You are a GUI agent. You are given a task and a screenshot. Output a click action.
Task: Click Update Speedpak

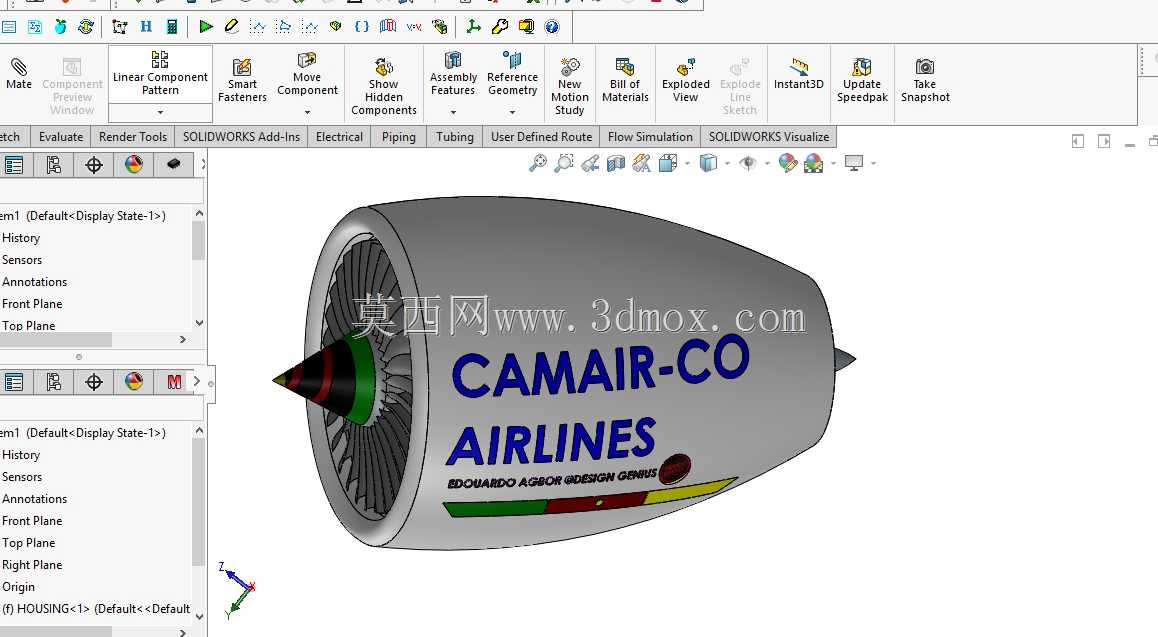[x=862, y=80]
